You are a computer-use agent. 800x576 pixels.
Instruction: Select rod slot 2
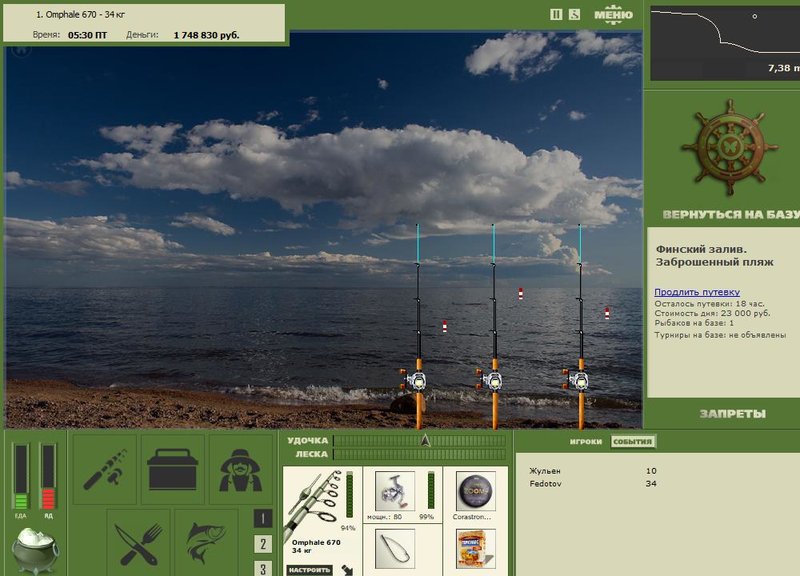point(263,544)
